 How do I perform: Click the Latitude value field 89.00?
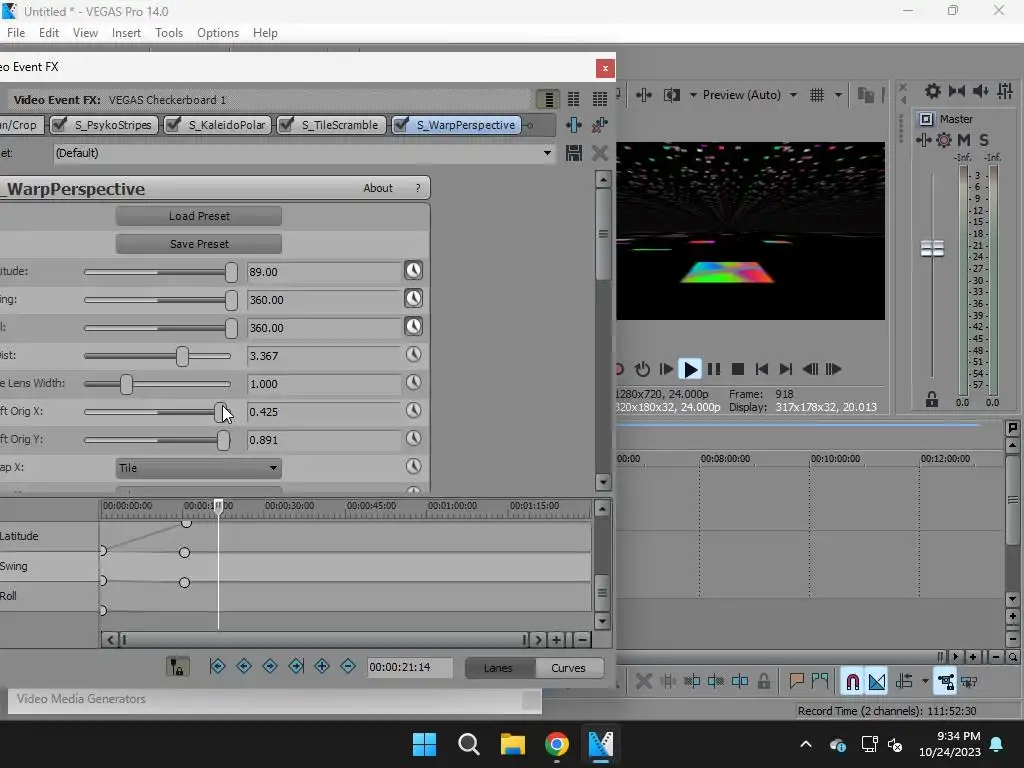click(x=324, y=272)
